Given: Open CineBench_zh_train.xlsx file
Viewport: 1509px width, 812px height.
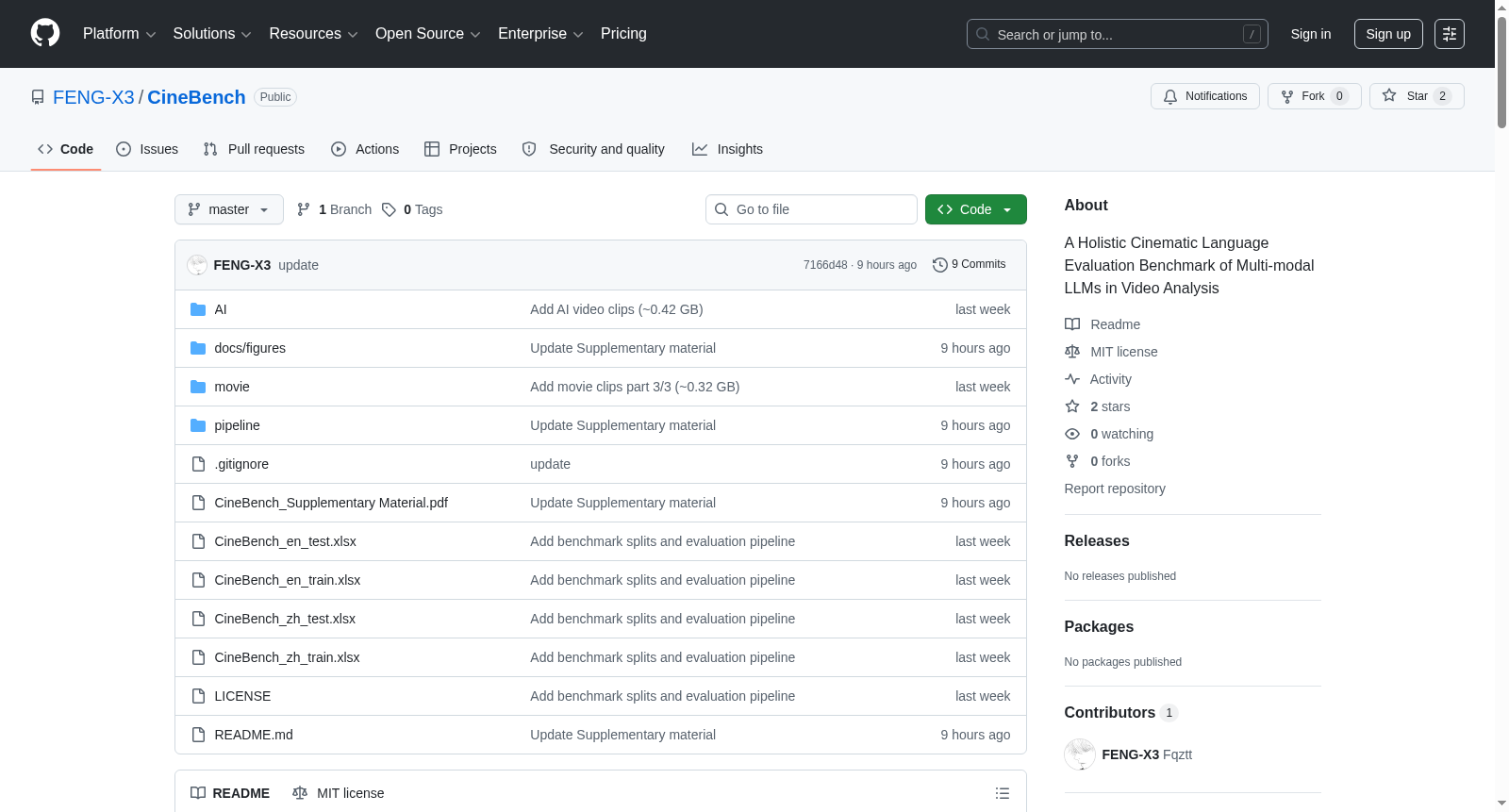Looking at the screenshot, I should [287, 657].
